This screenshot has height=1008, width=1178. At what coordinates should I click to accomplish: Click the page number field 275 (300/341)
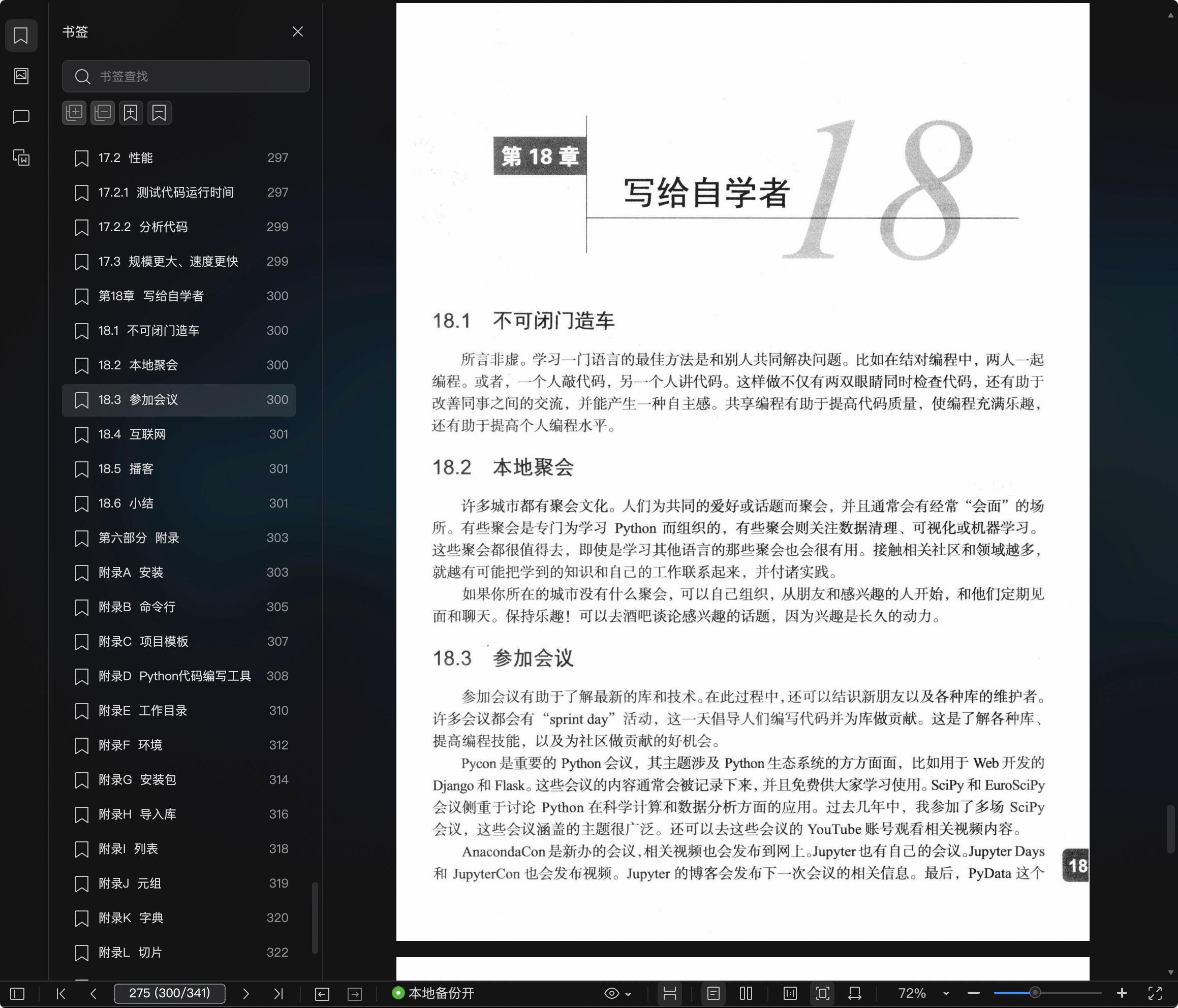pos(169,993)
